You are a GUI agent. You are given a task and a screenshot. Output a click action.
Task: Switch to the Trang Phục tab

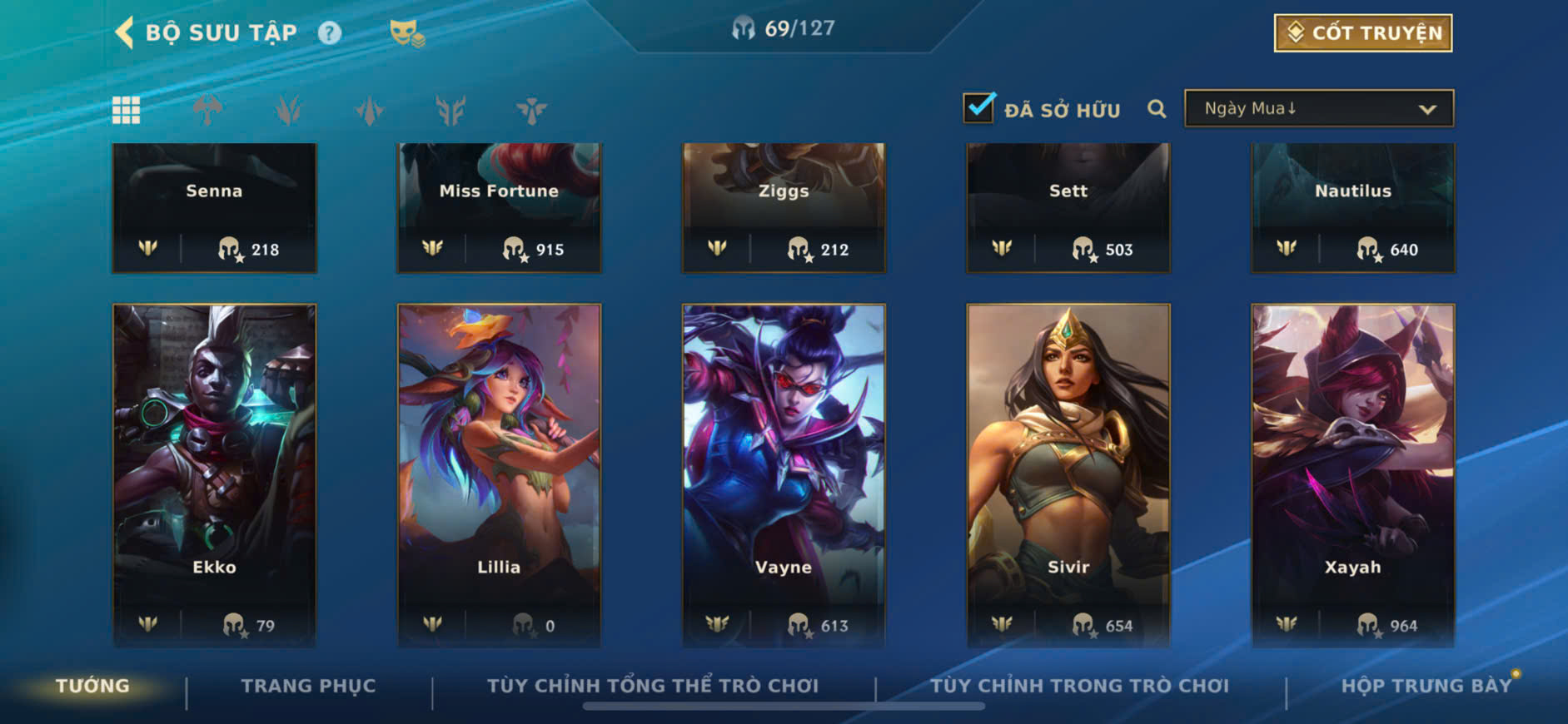click(x=308, y=686)
